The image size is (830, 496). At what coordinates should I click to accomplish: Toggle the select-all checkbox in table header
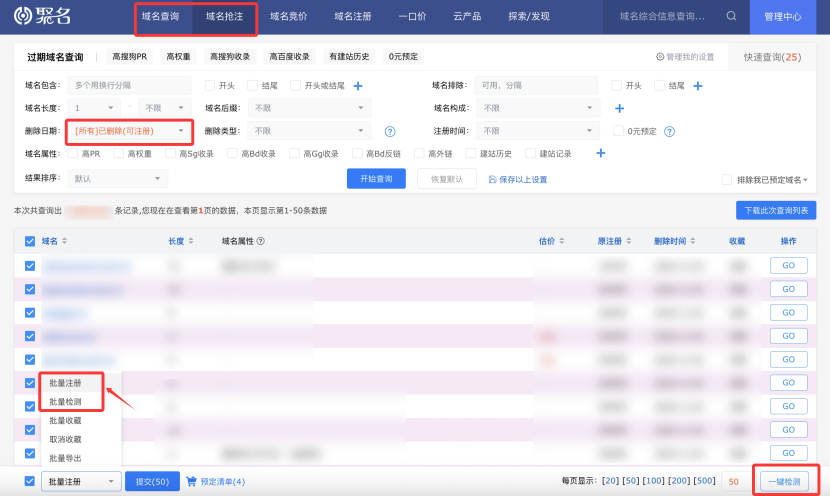coord(29,241)
